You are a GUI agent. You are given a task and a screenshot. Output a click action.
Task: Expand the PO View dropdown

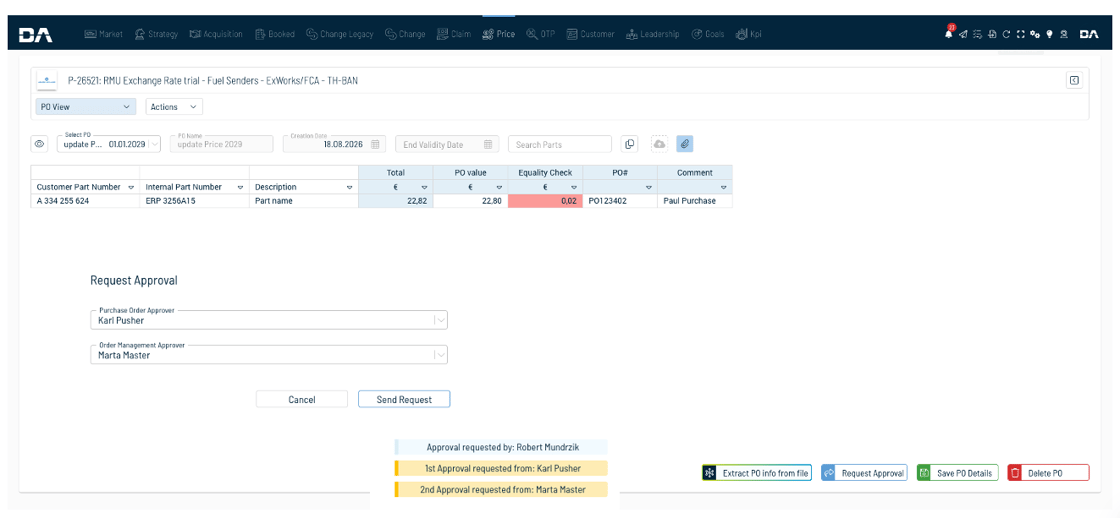coord(86,106)
